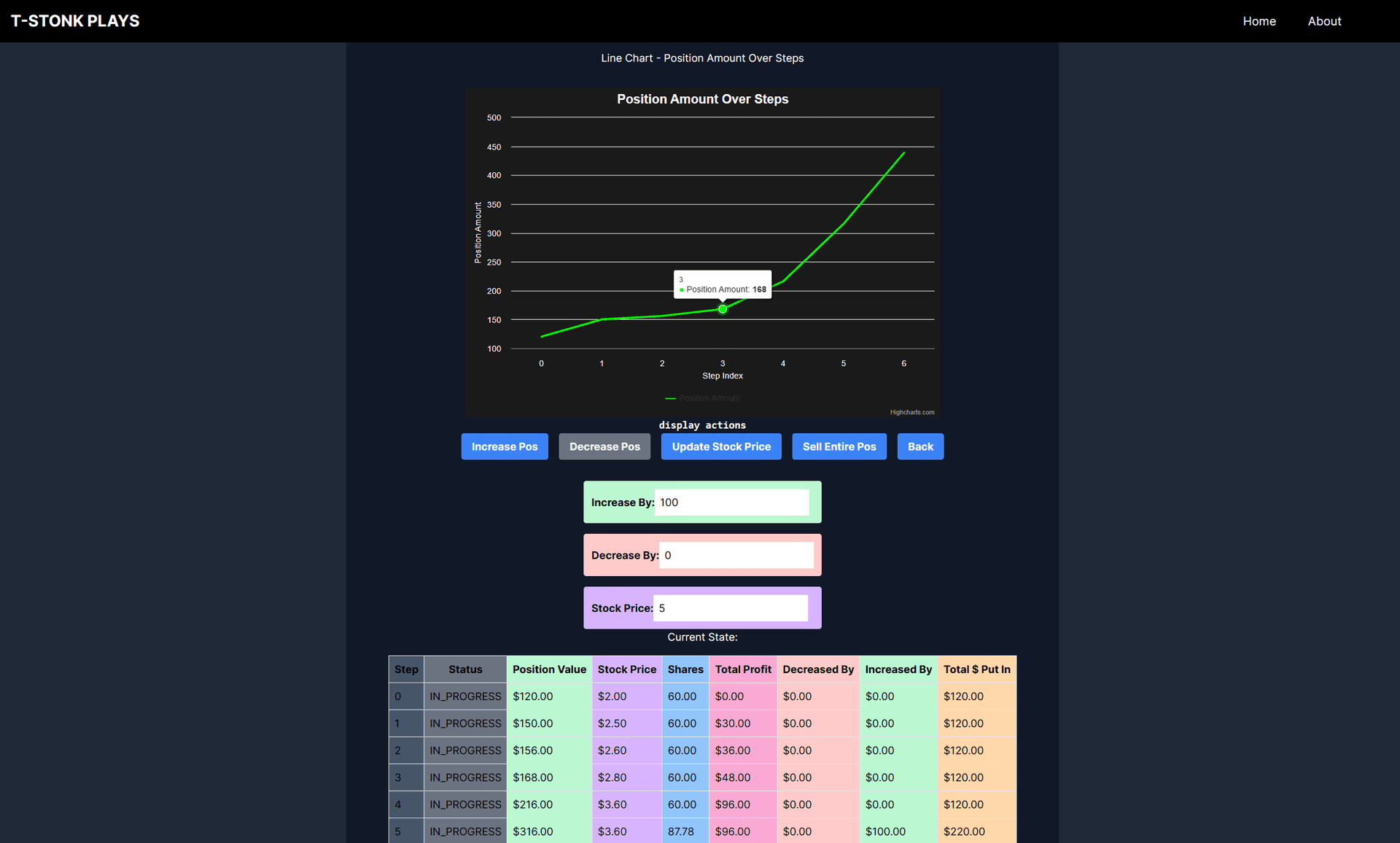Click position value $168.00 cell
The image size is (1400, 843).
pyautogui.click(x=549, y=777)
